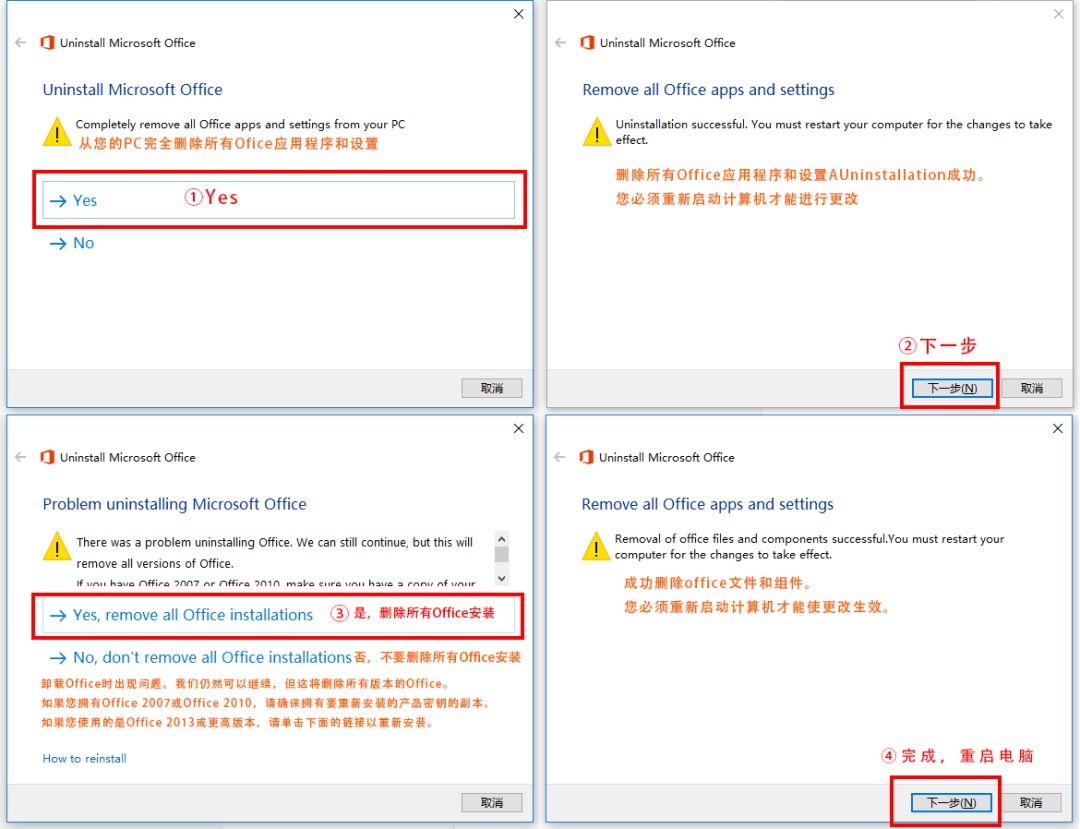Click back arrow in the Problem uninstalling dialog

21,457
